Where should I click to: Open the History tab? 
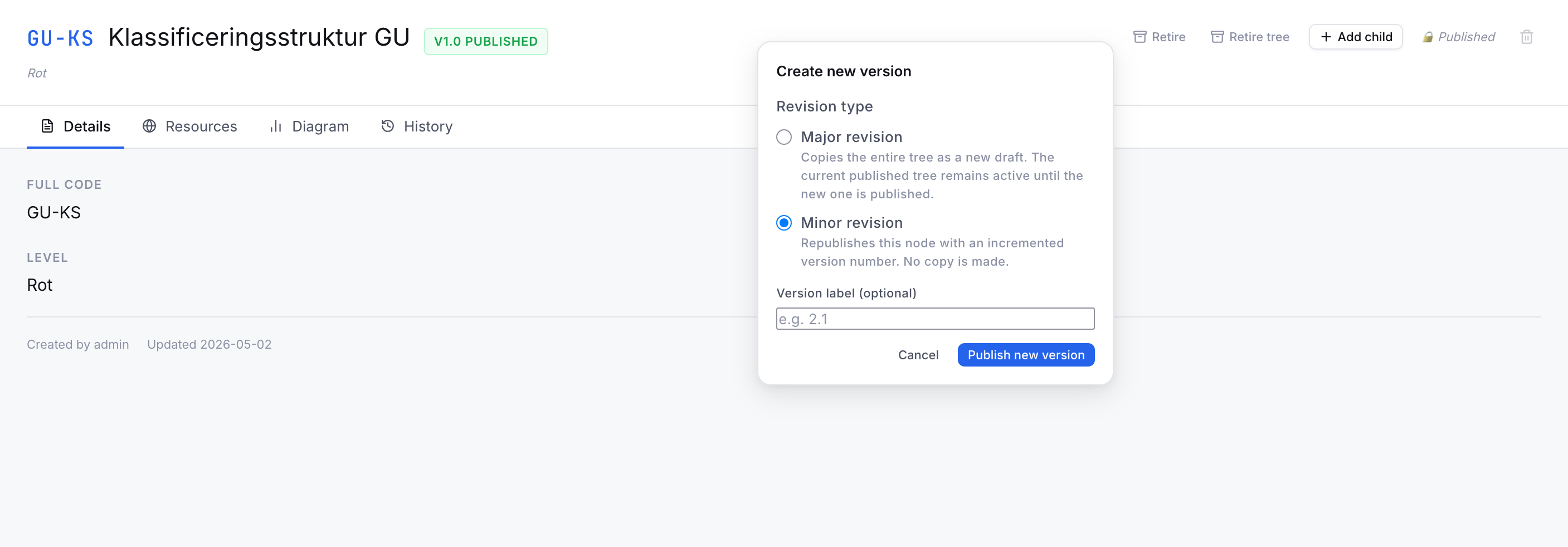pyautogui.click(x=417, y=126)
